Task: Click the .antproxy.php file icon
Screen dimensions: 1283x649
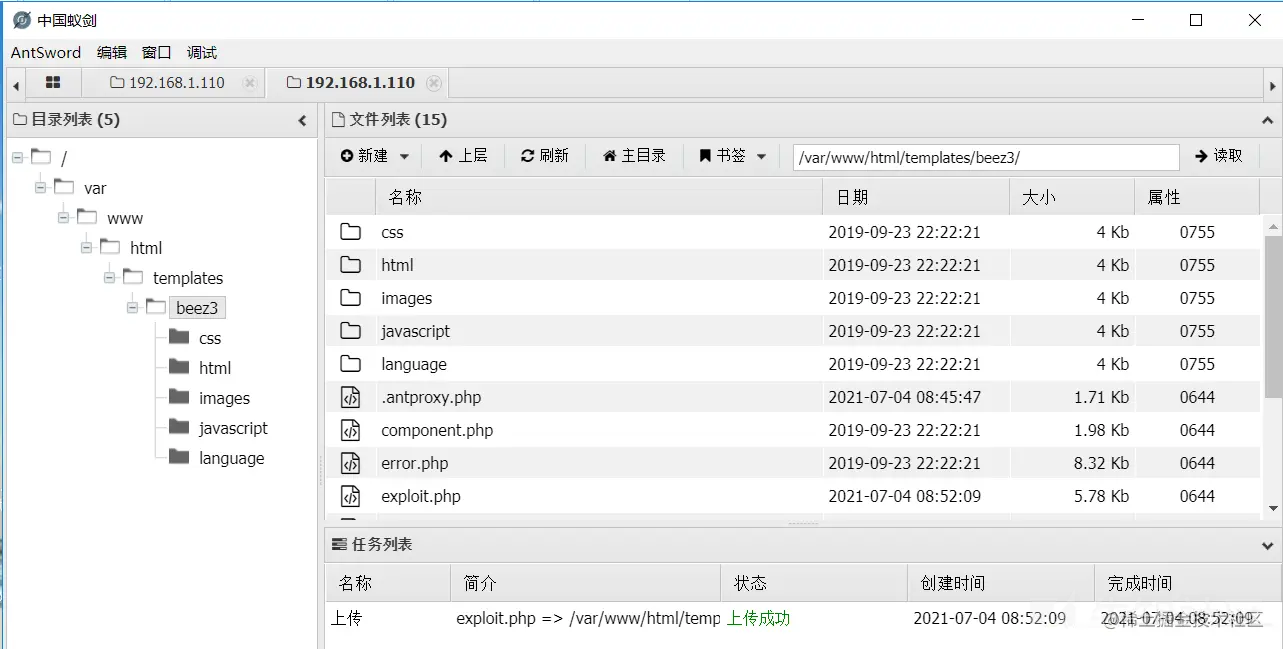Action: 350,397
